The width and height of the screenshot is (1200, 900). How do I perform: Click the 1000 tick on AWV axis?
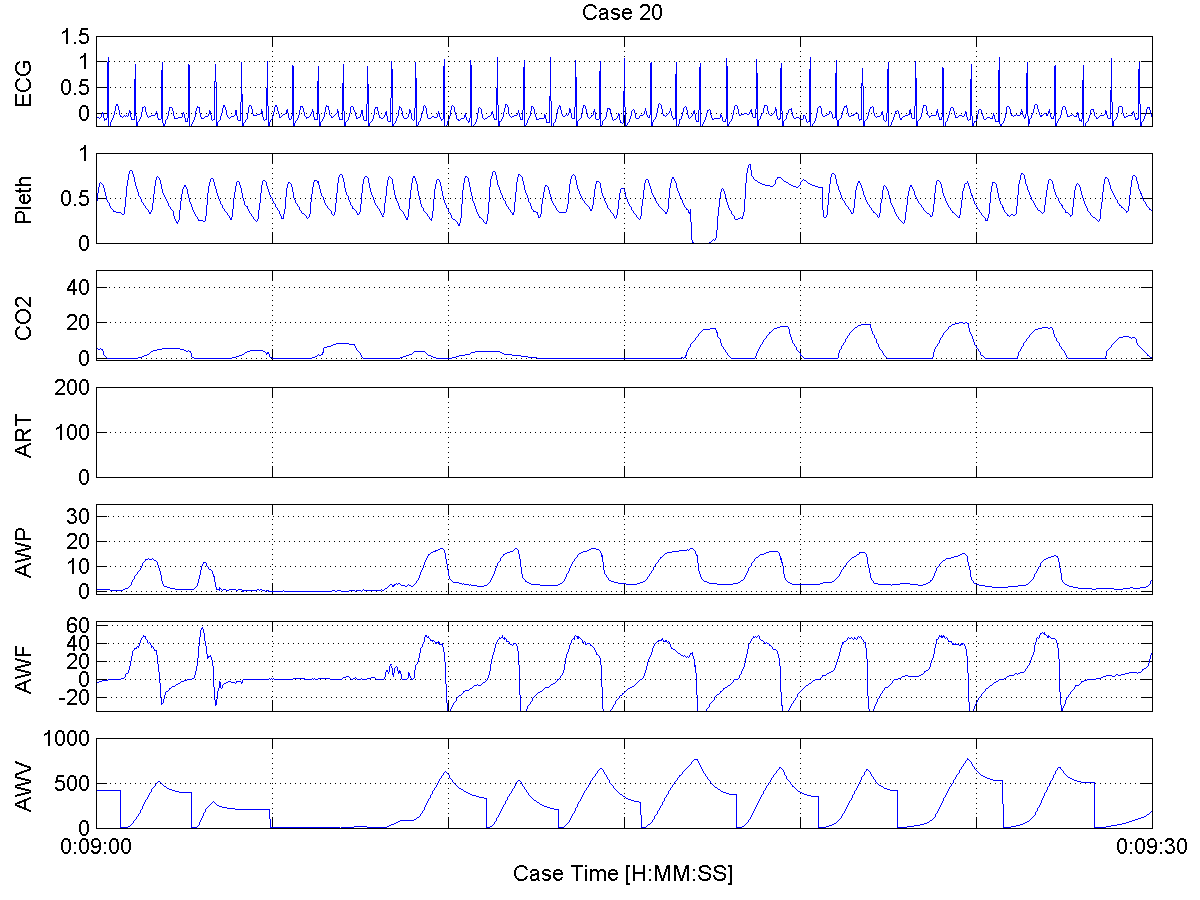[68, 739]
